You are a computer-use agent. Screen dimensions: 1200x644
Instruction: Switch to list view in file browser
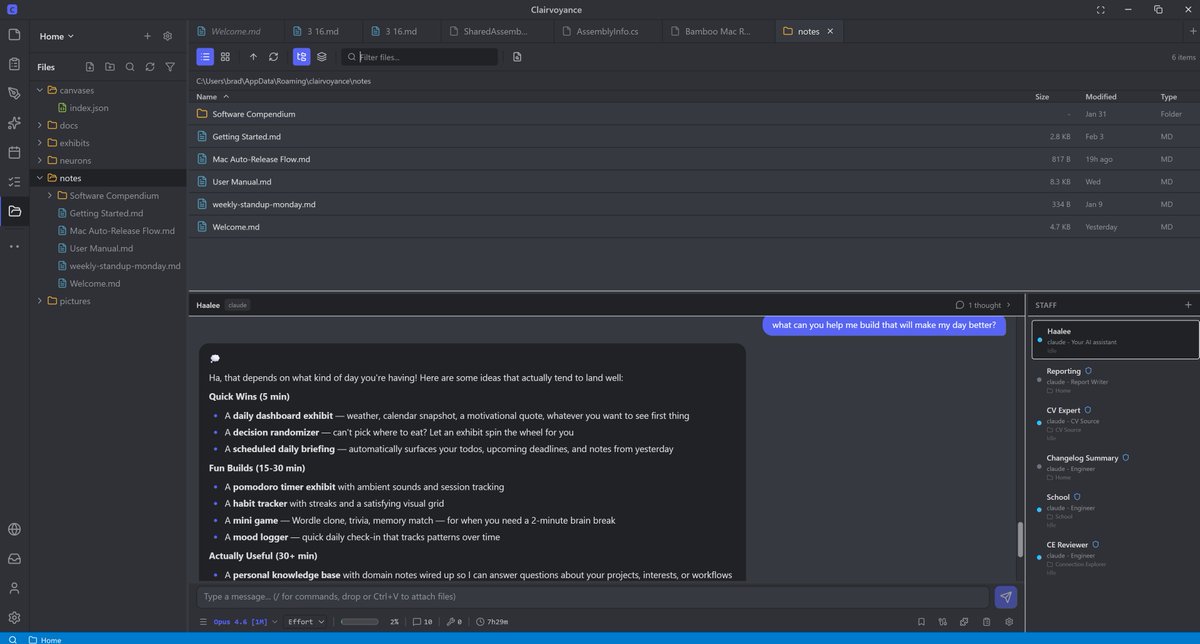[205, 57]
